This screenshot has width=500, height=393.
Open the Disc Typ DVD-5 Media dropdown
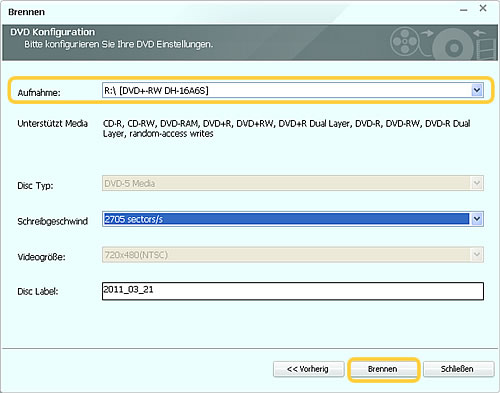[x=293, y=183]
